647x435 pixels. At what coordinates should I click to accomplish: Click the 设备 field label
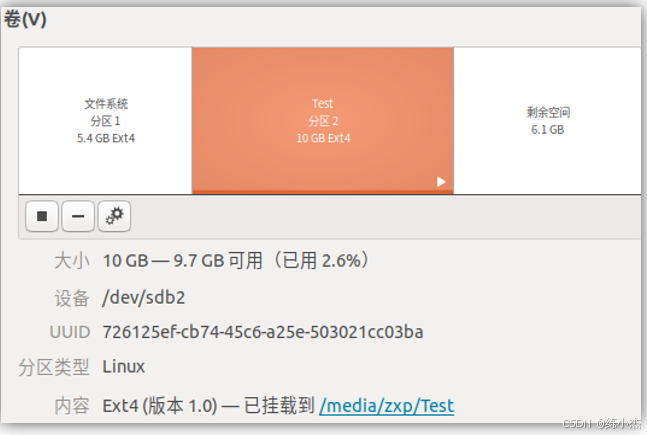coord(72,298)
